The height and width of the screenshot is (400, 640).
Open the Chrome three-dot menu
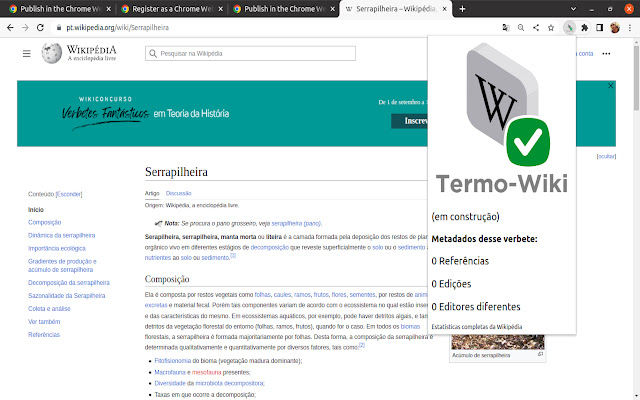pos(630,28)
